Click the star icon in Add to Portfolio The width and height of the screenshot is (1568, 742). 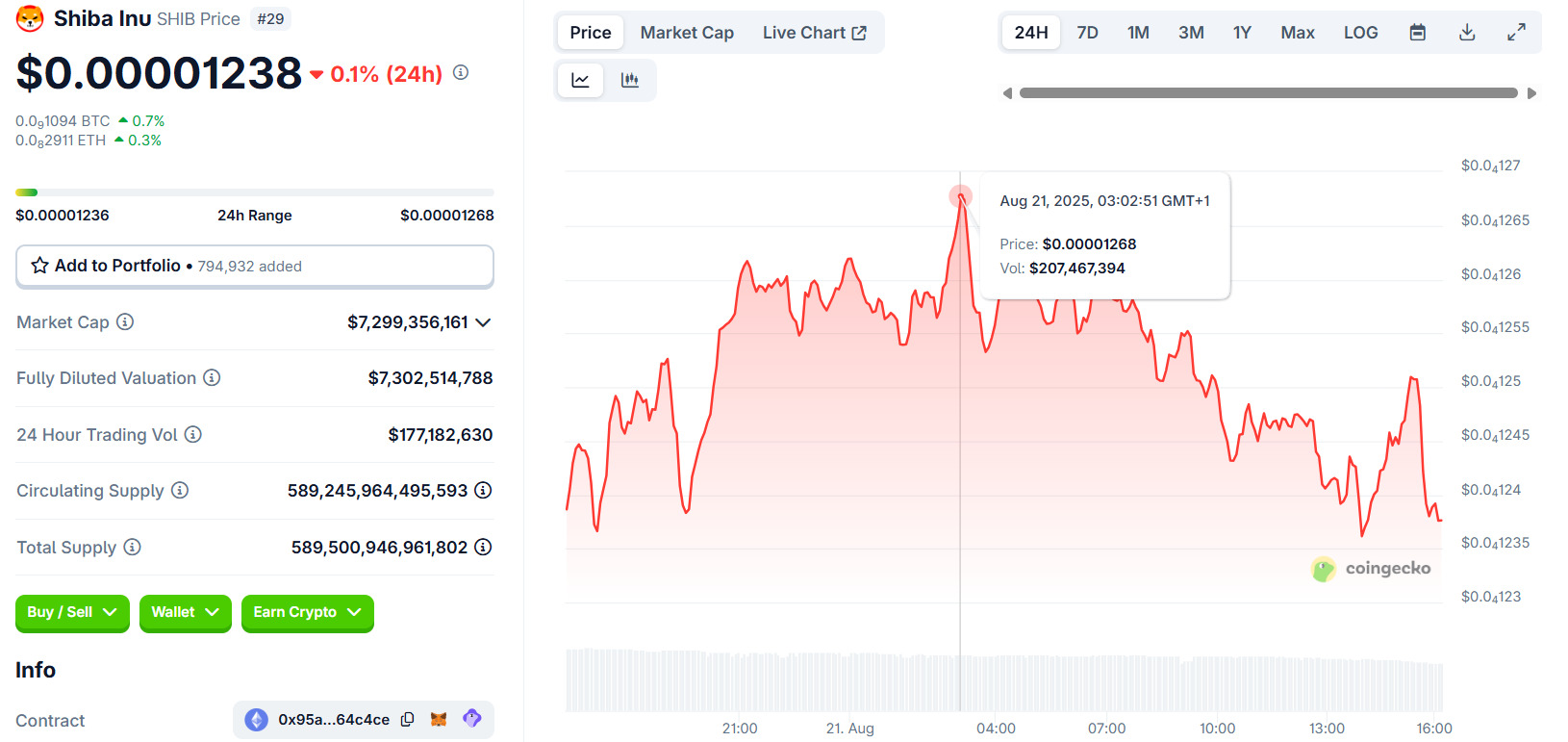[39, 266]
